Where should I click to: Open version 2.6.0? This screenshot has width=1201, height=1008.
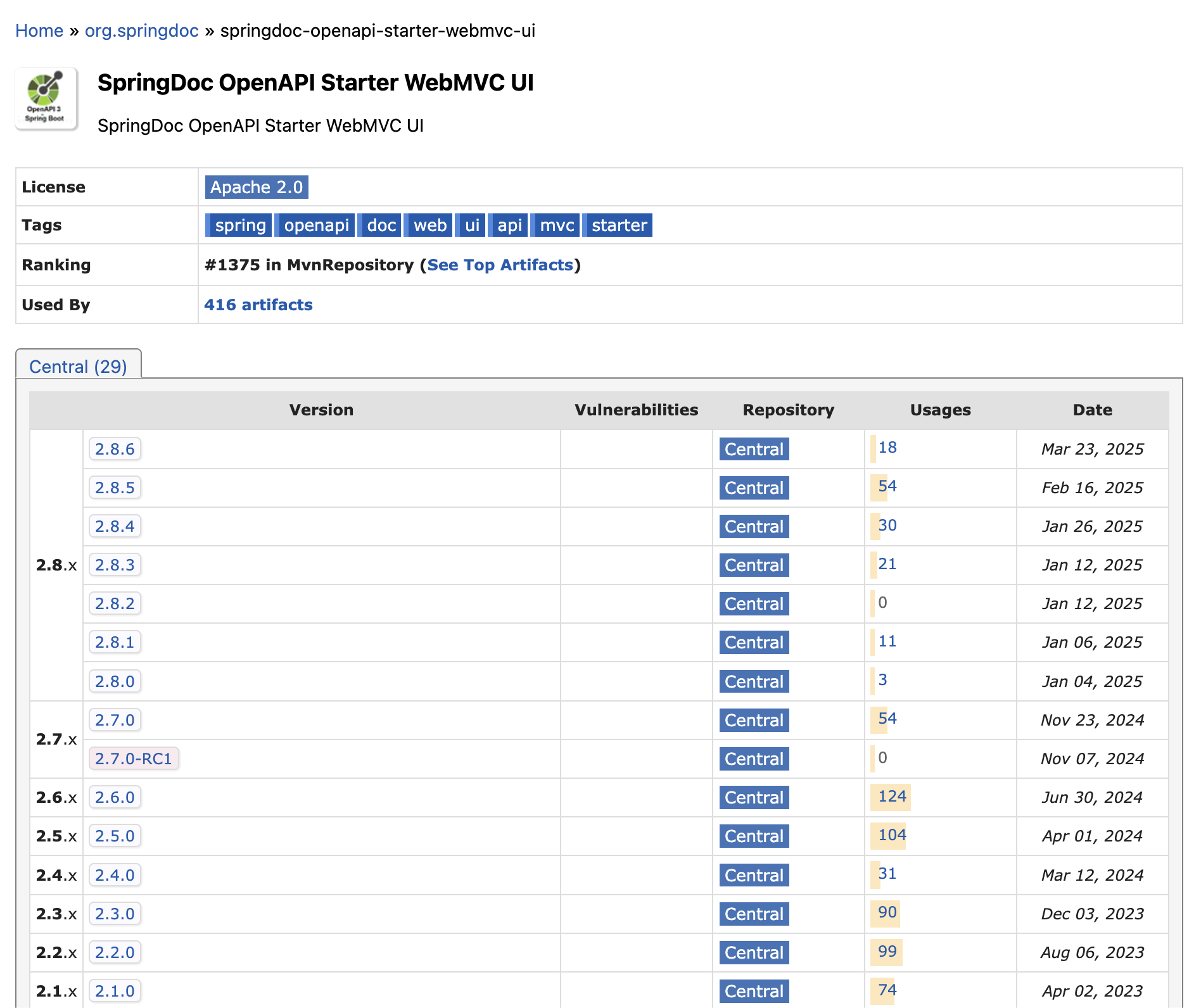[x=115, y=797]
